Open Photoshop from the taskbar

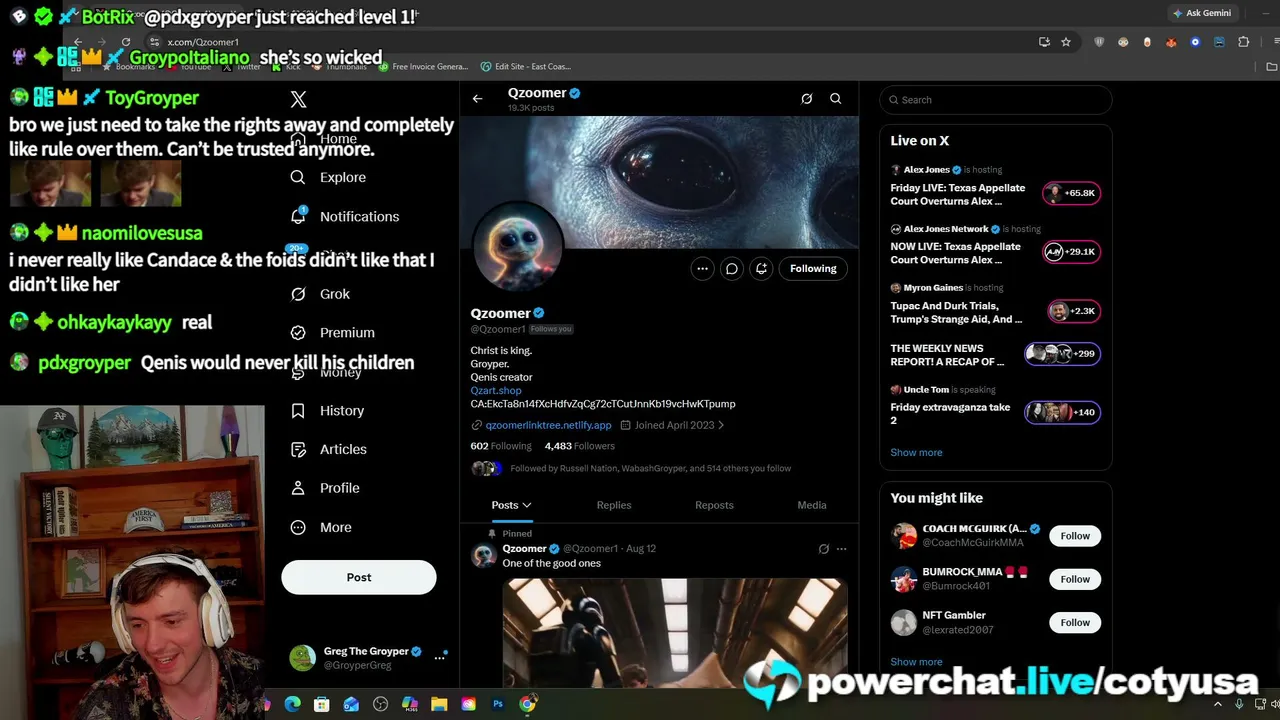point(498,704)
